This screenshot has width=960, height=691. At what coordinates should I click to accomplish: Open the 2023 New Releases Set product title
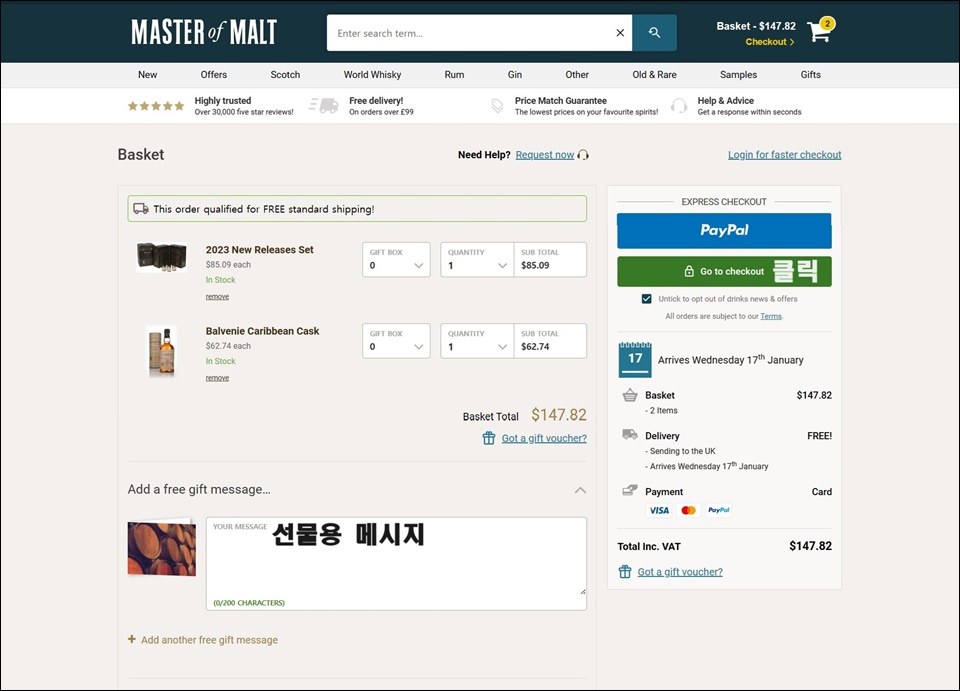pyautogui.click(x=260, y=250)
